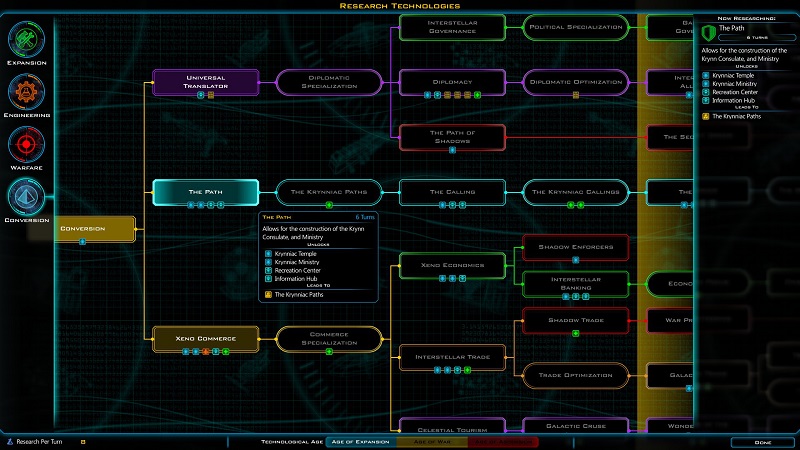This screenshot has width=800, height=450.
Task: Click Krynniac Temple in right panel
Action: click(x=733, y=76)
